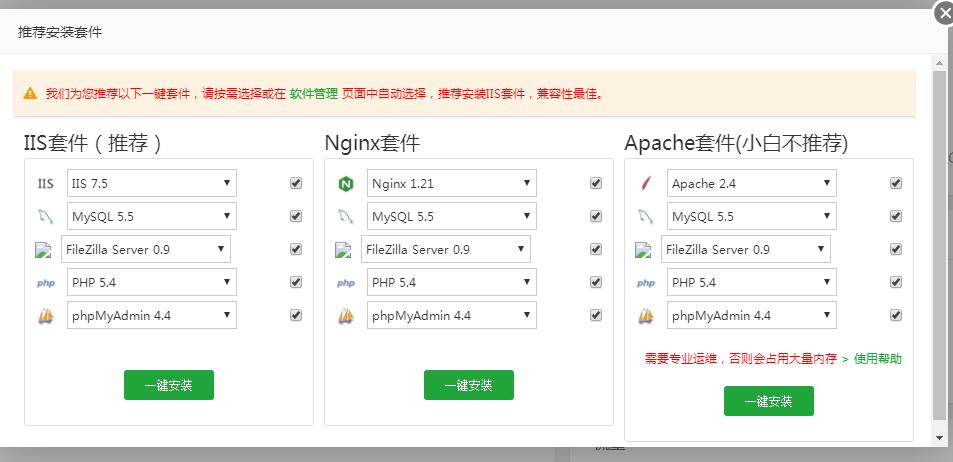Open phpMyAdmin 4.4 dropdown in Nginx suite
This screenshot has height=462, width=953.
coord(452,315)
